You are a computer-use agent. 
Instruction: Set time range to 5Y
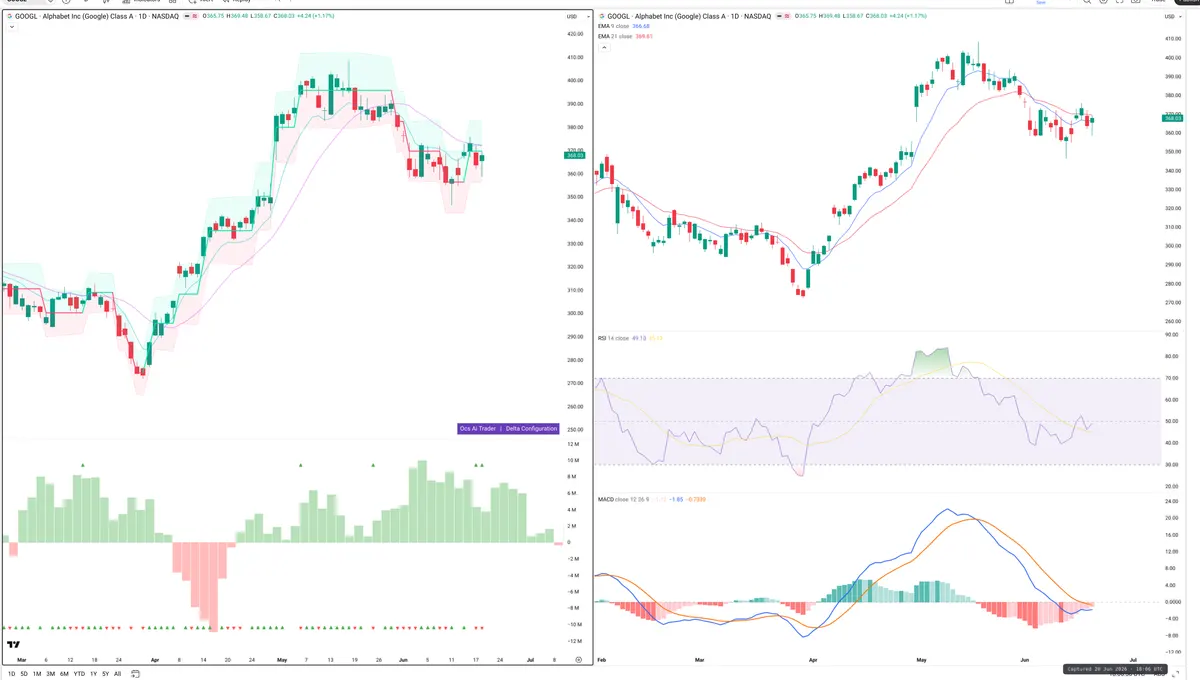105,674
